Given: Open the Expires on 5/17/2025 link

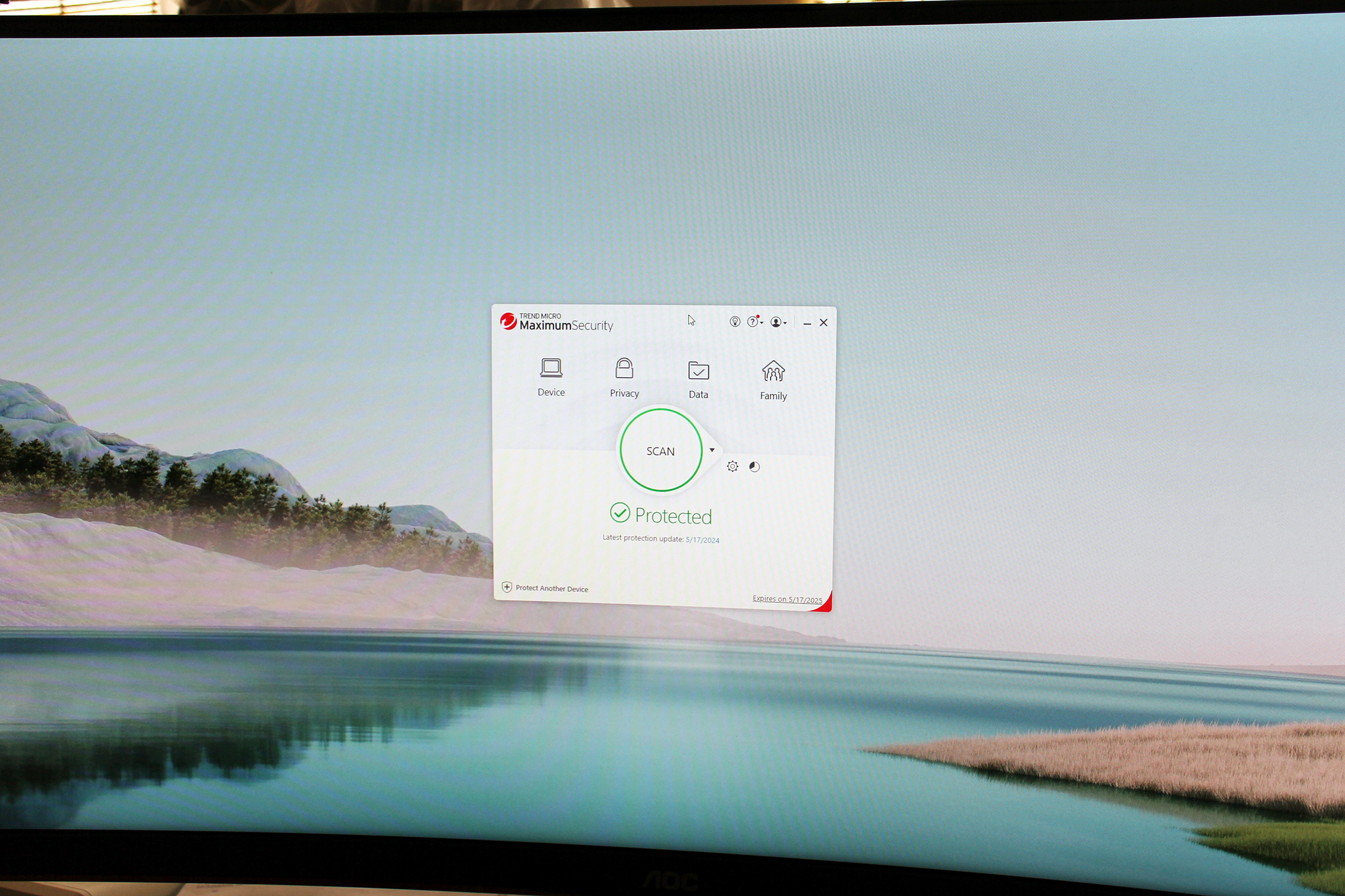Looking at the screenshot, I should click(x=787, y=599).
